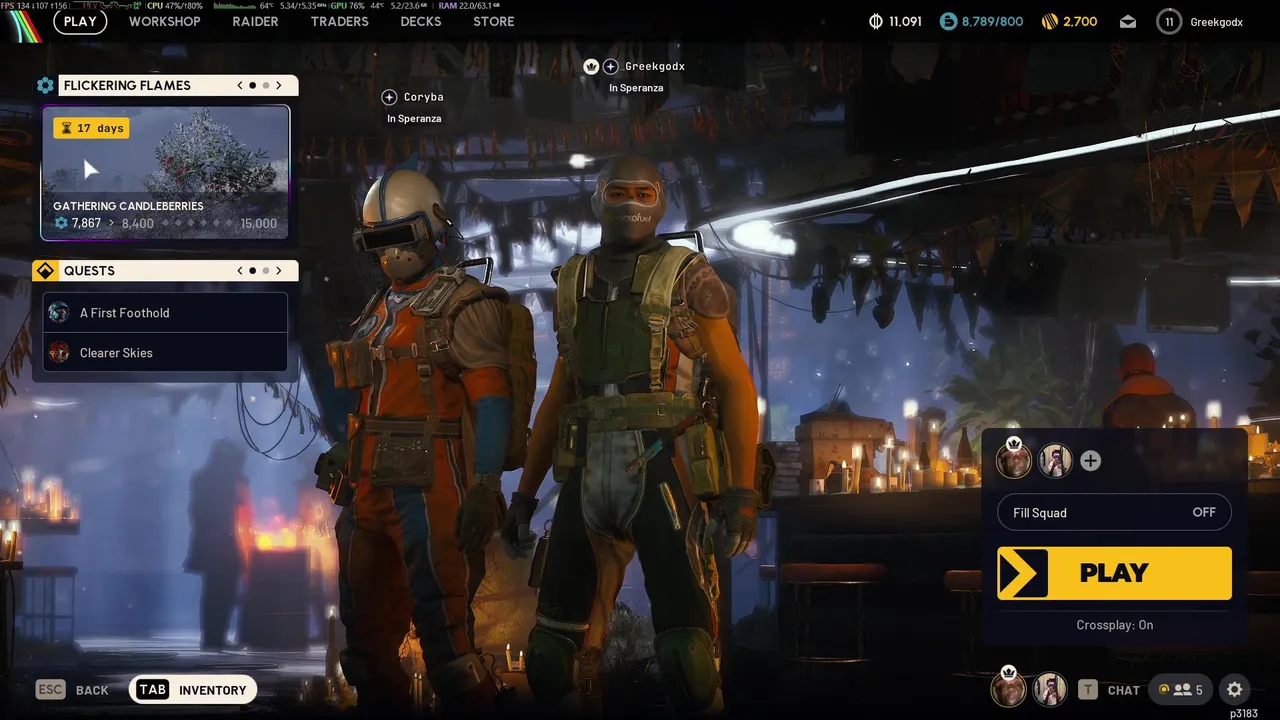Open the mail inbox envelope icon
The height and width of the screenshot is (720, 1280).
(1128, 22)
